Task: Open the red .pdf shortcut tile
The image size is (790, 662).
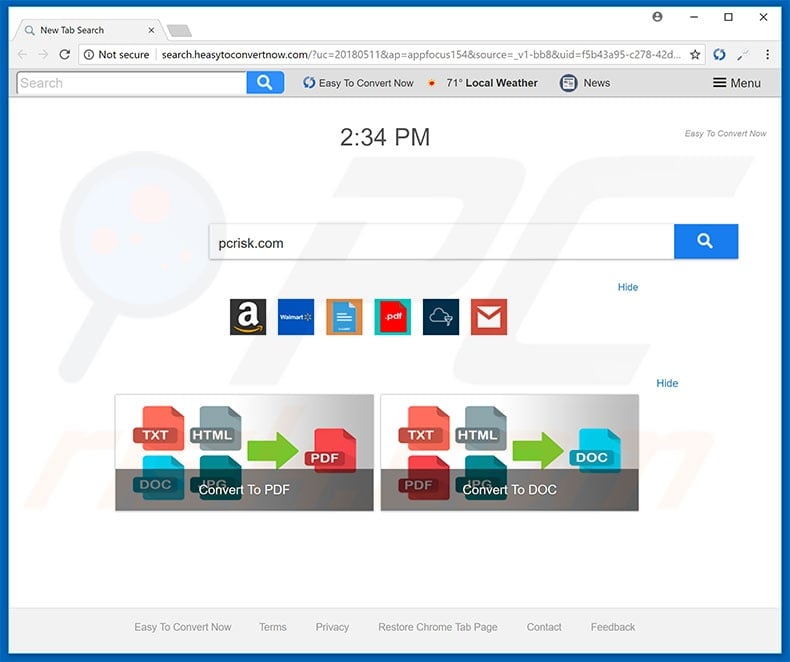Action: tap(392, 317)
